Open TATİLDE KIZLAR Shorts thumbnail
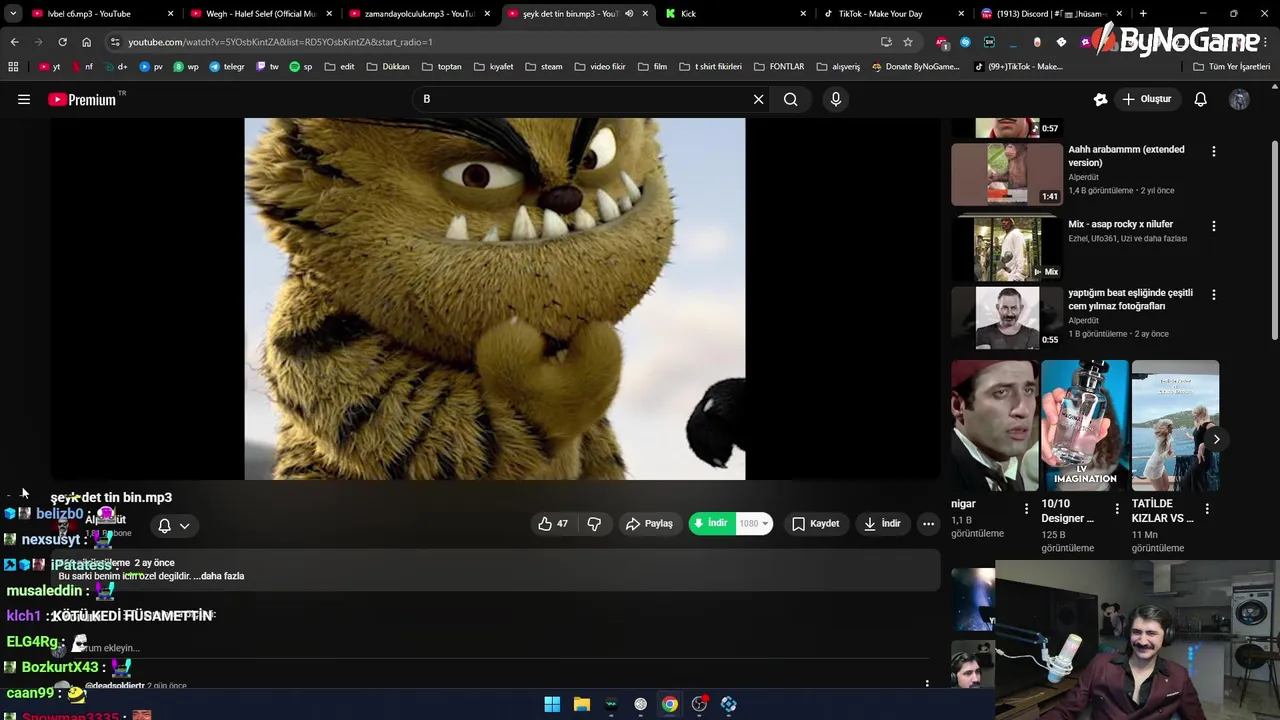This screenshot has height=720, width=1280. pyautogui.click(x=1175, y=425)
